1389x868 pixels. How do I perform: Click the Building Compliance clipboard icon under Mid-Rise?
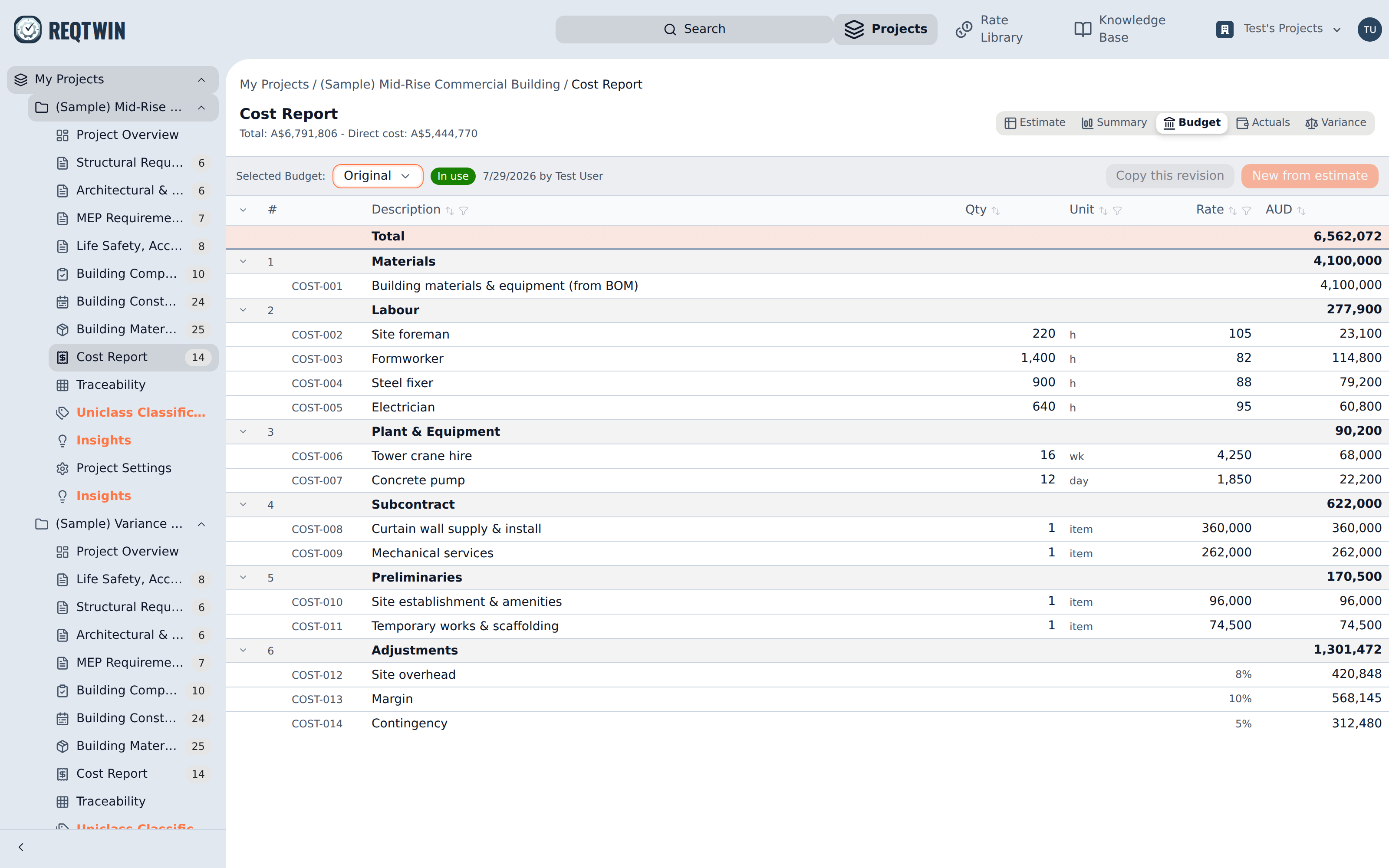pyautogui.click(x=63, y=274)
